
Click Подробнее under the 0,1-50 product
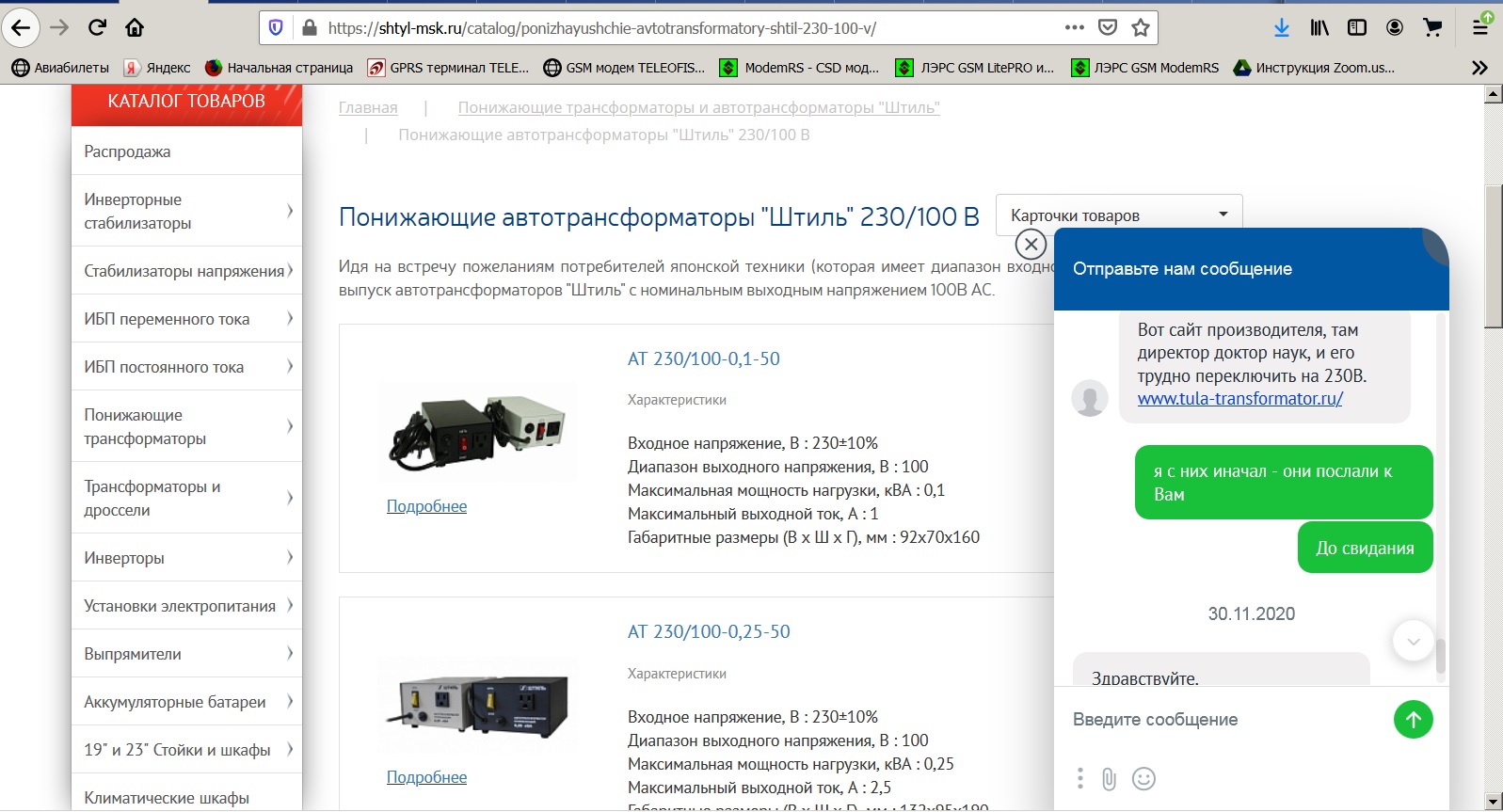point(426,506)
